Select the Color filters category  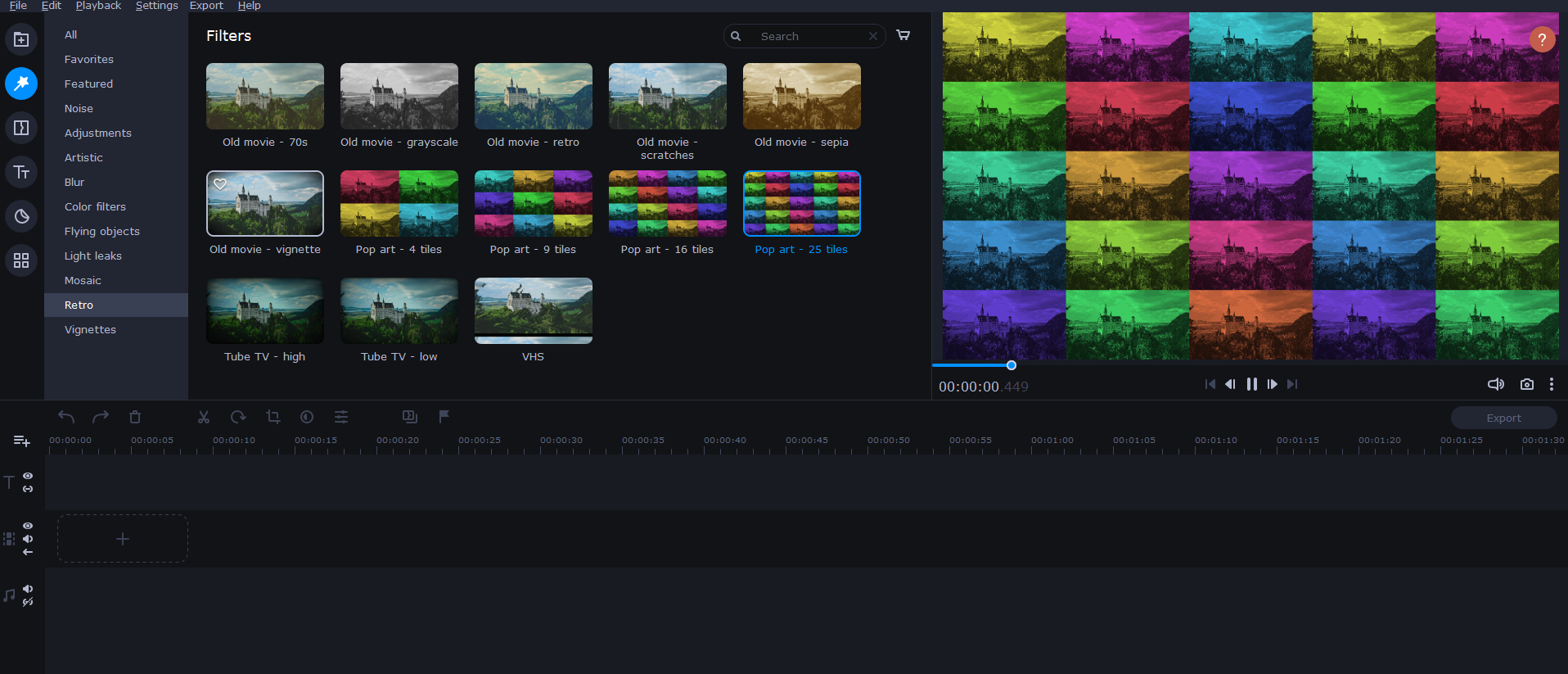(116, 206)
